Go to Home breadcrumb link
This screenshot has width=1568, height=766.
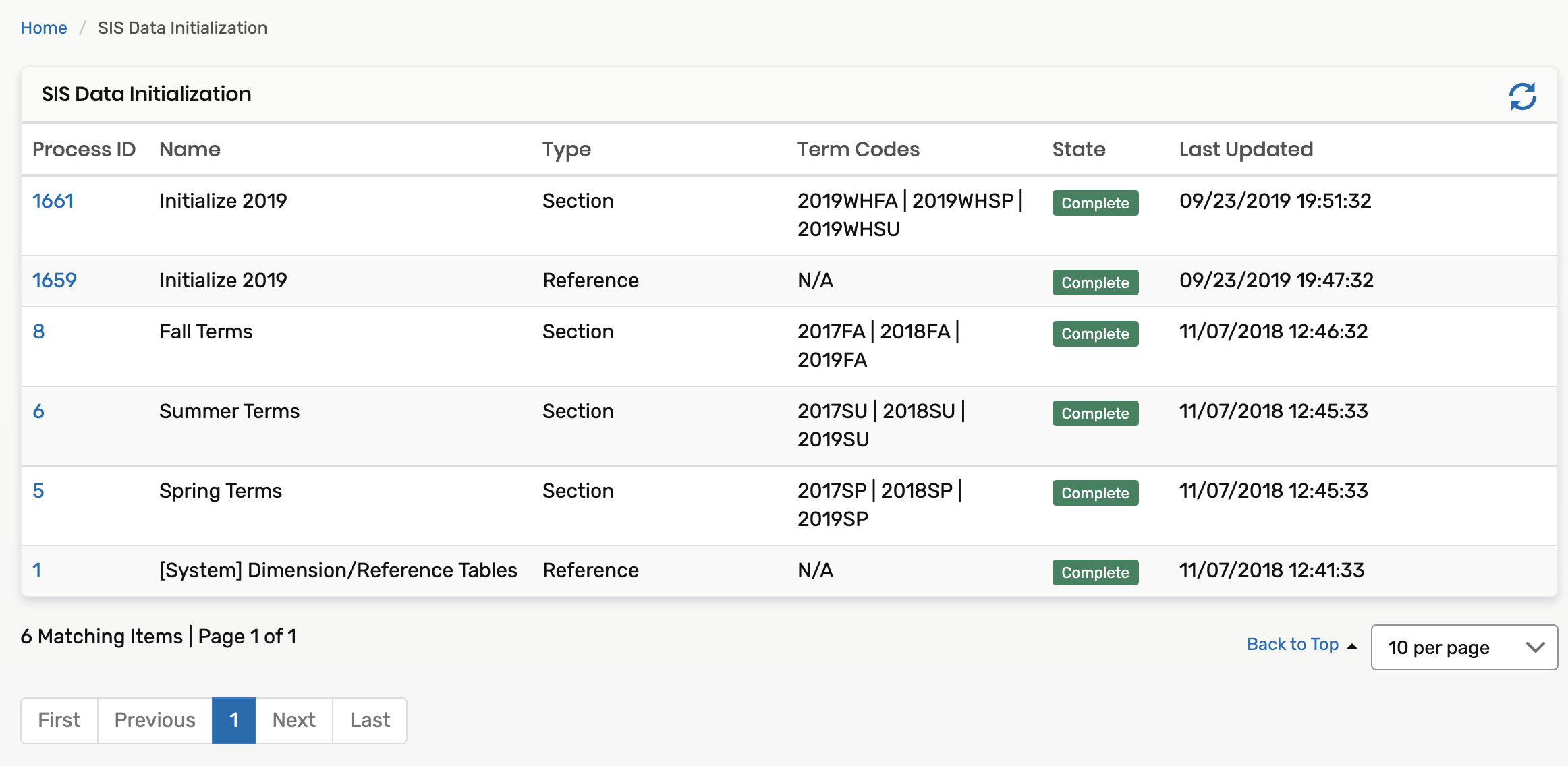[44, 28]
